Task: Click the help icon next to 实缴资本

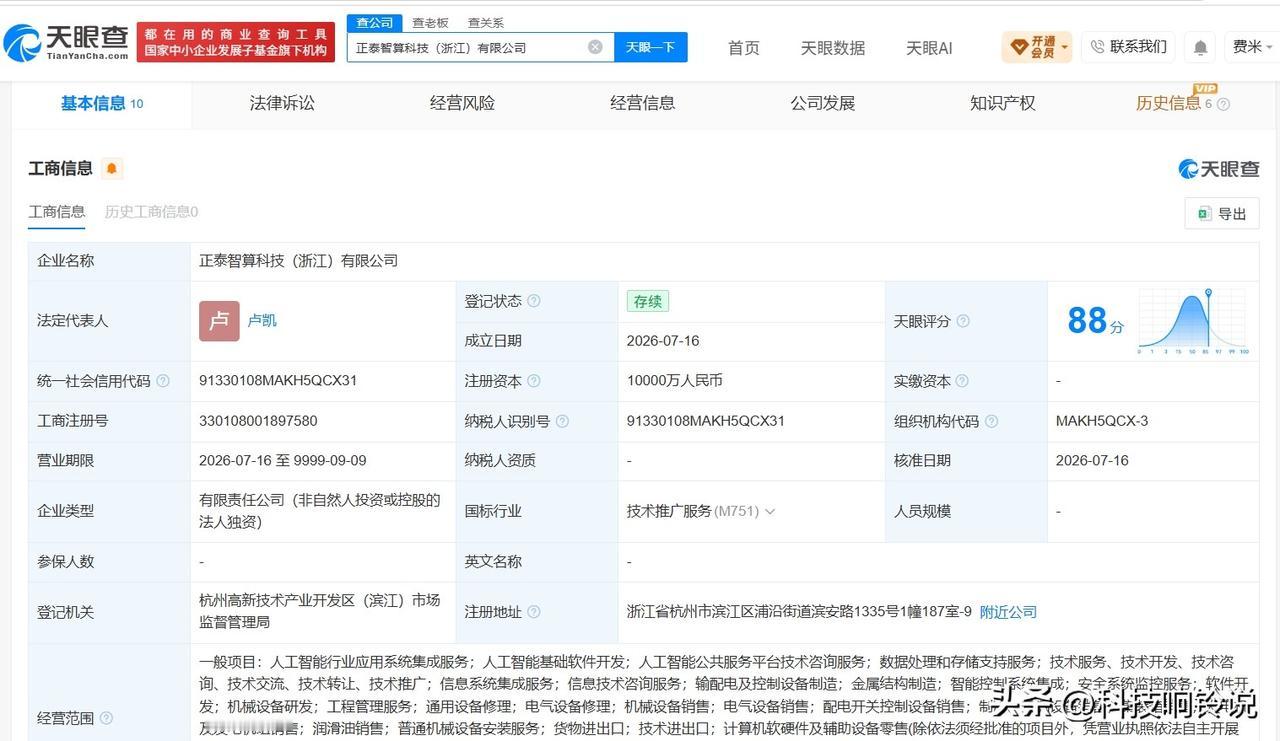Action: point(962,381)
